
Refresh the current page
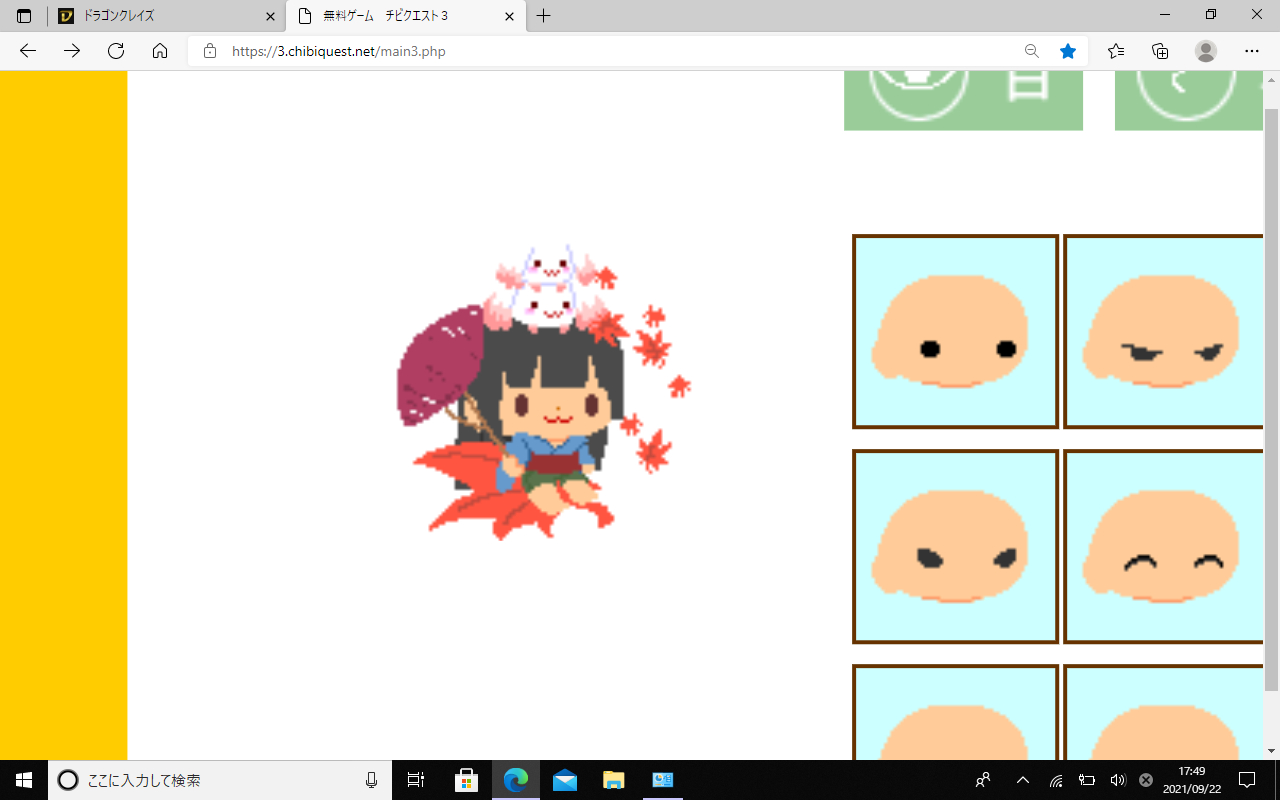(x=116, y=51)
